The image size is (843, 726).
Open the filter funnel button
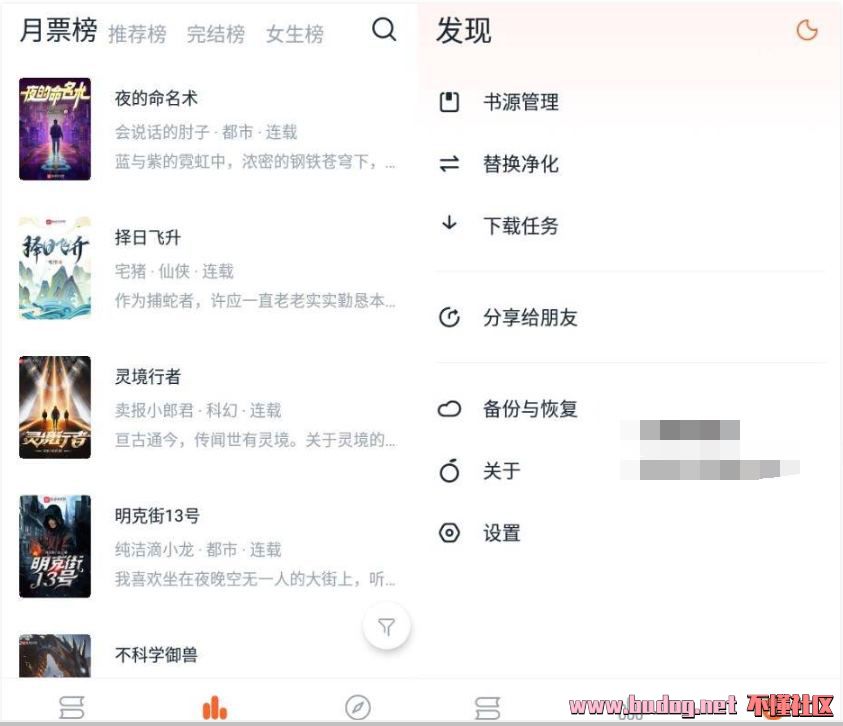click(x=387, y=627)
